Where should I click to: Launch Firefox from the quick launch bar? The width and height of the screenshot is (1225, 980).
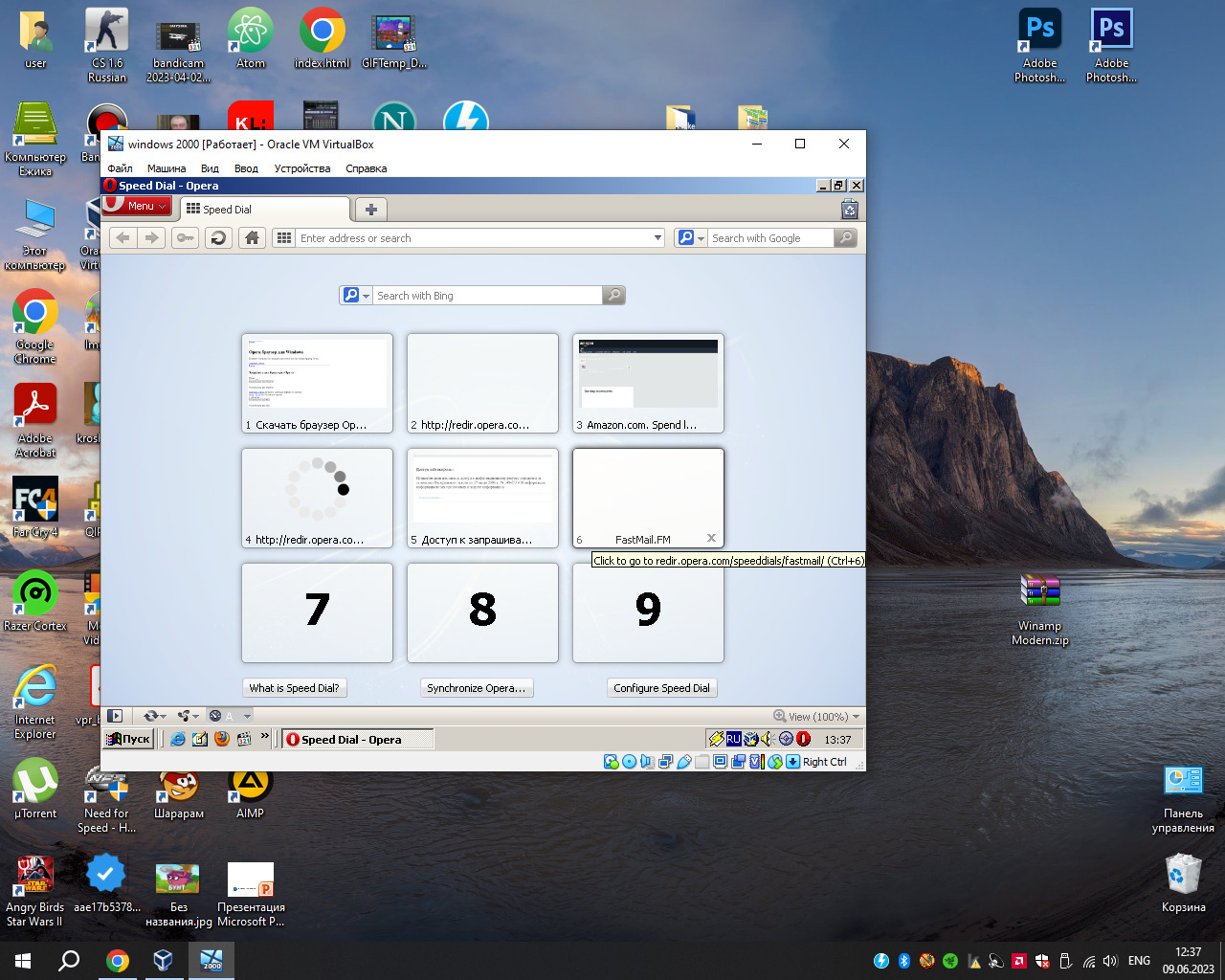[222, 739]
